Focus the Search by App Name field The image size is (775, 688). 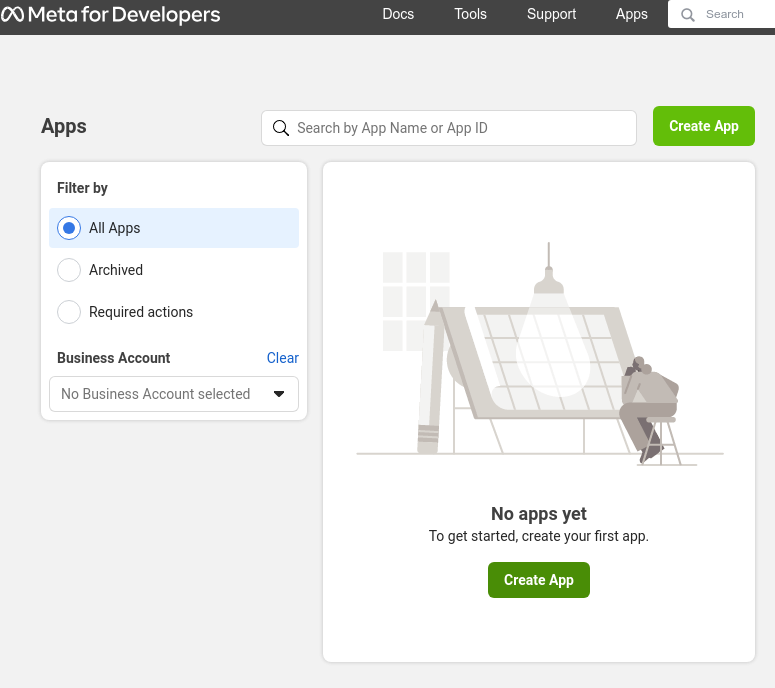(x=449, y=128)
